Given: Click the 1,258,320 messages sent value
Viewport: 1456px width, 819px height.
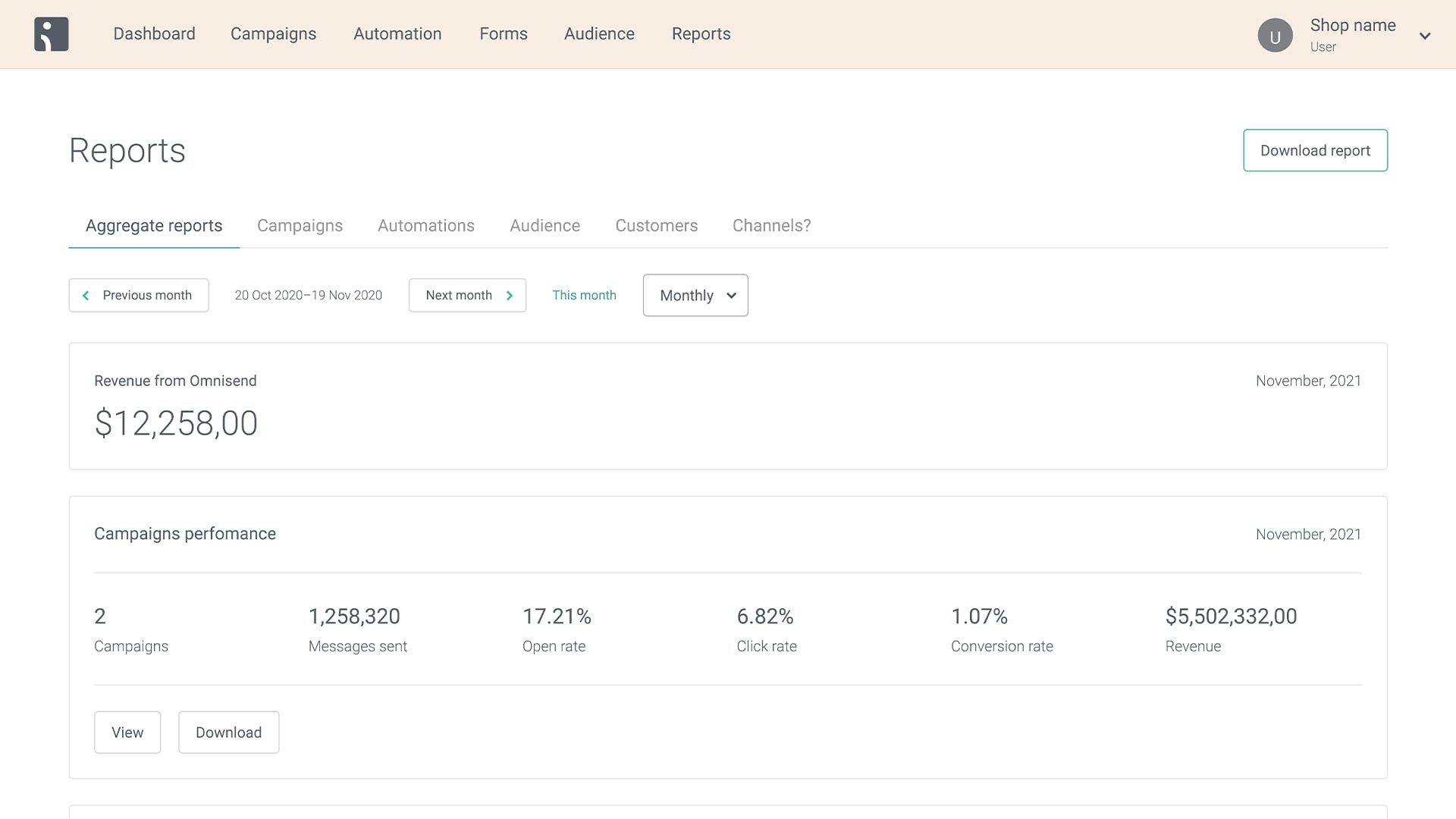Looking at the screenshot, I should [354, 617].
